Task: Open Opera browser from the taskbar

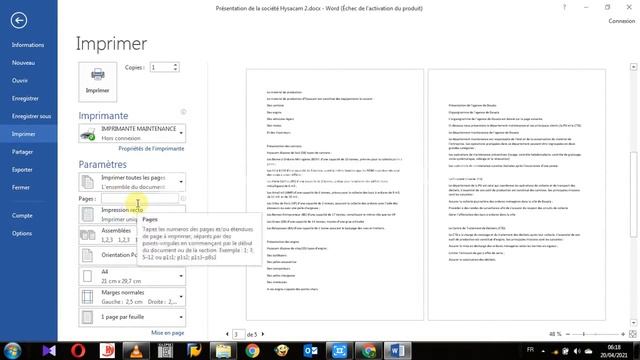Action: 78,351
